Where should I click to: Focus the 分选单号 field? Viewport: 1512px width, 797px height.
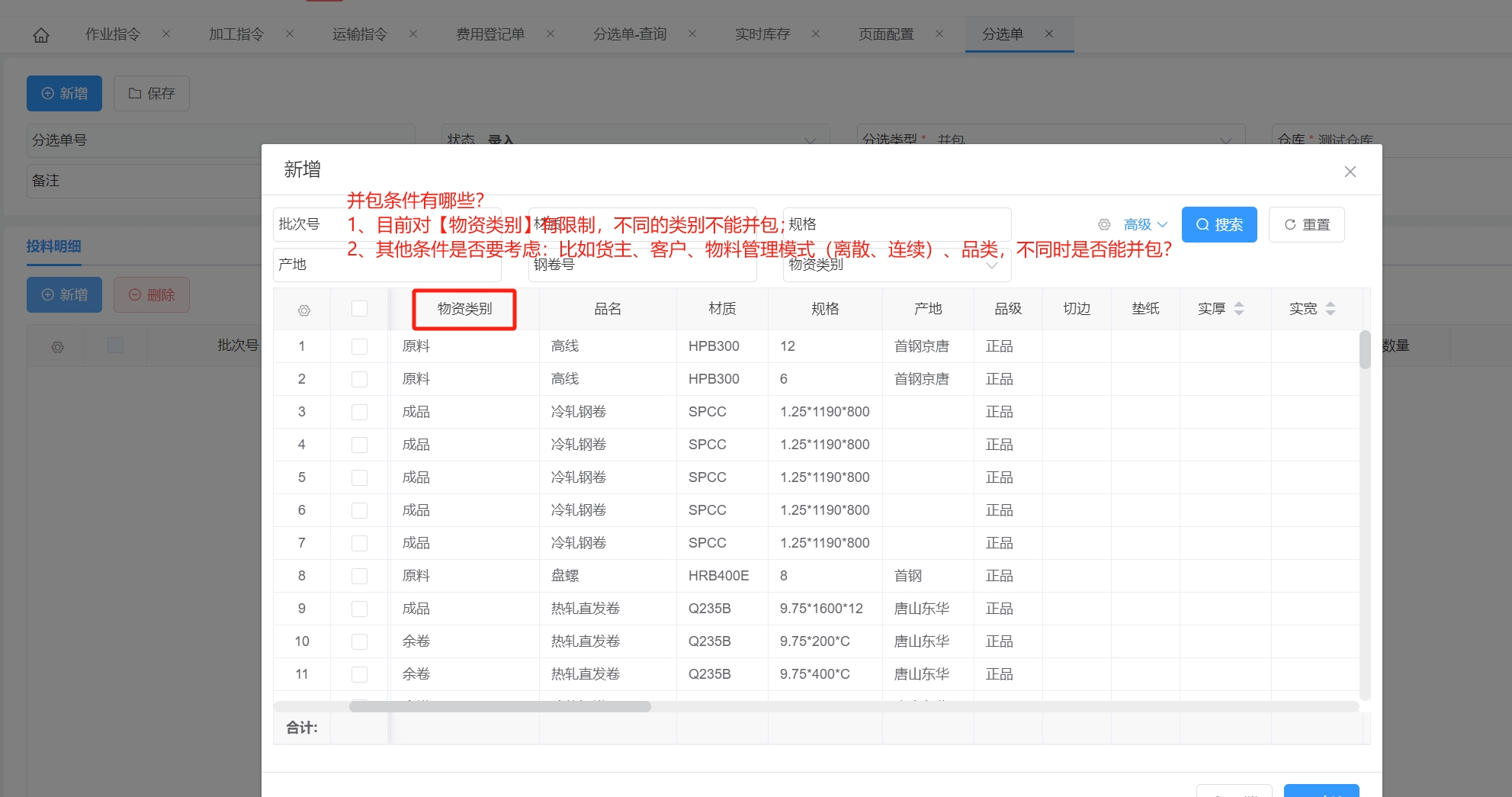tap(221, 140)
